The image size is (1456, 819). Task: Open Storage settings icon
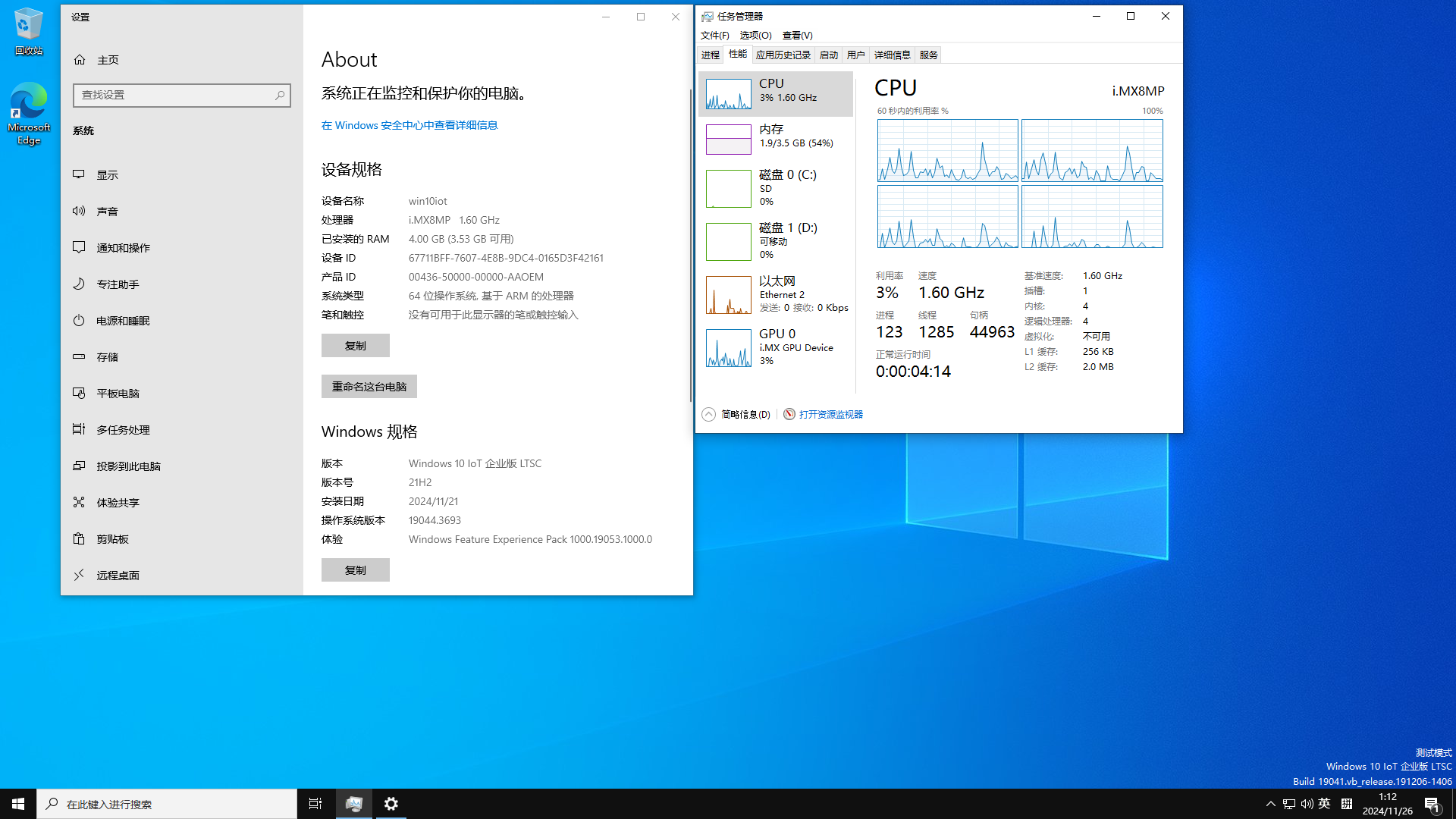pos(79,356)
